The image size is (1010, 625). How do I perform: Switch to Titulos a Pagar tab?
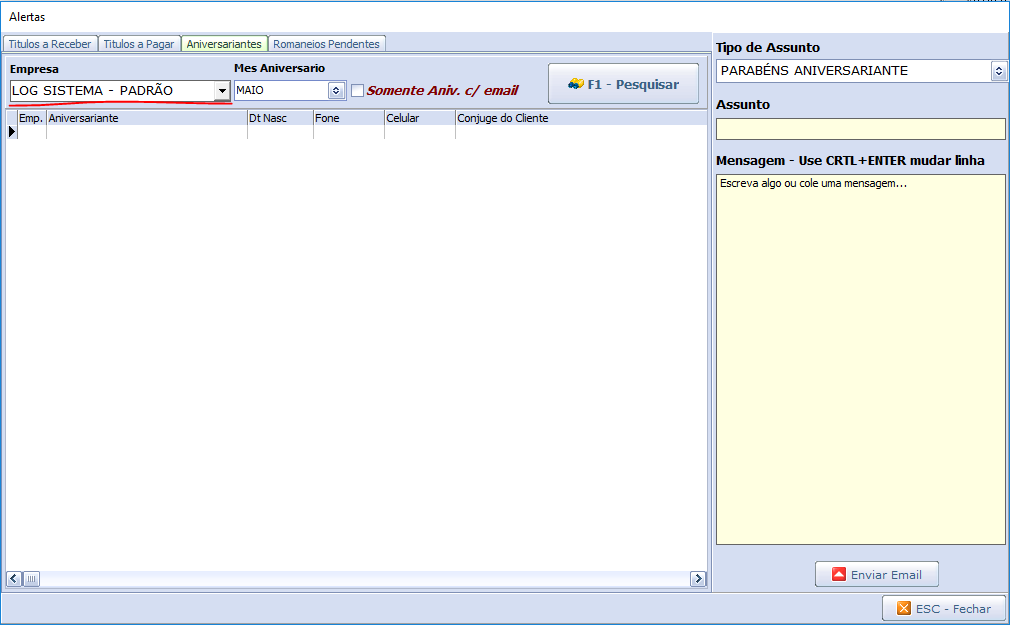click(139, 44)
